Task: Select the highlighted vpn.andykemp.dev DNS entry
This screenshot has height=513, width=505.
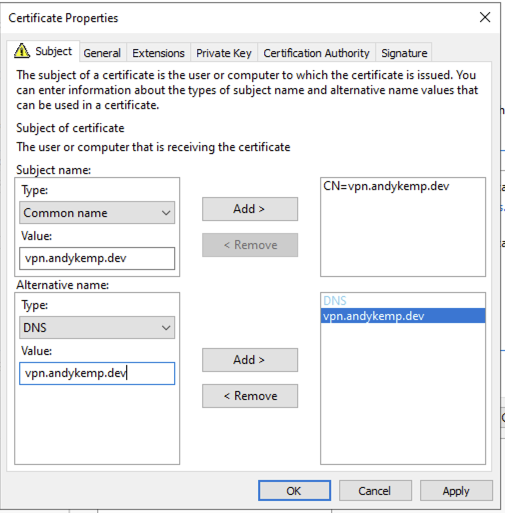Action: [403, 316]
